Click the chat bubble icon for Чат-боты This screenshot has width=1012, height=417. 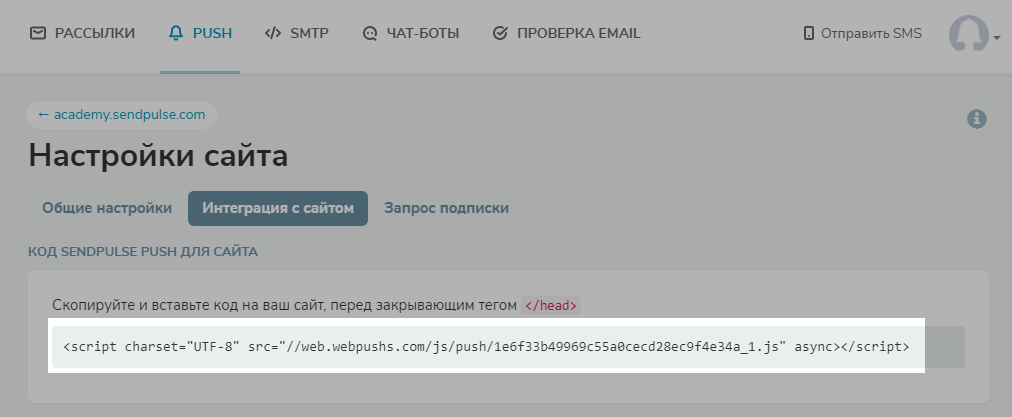point(370,34)
